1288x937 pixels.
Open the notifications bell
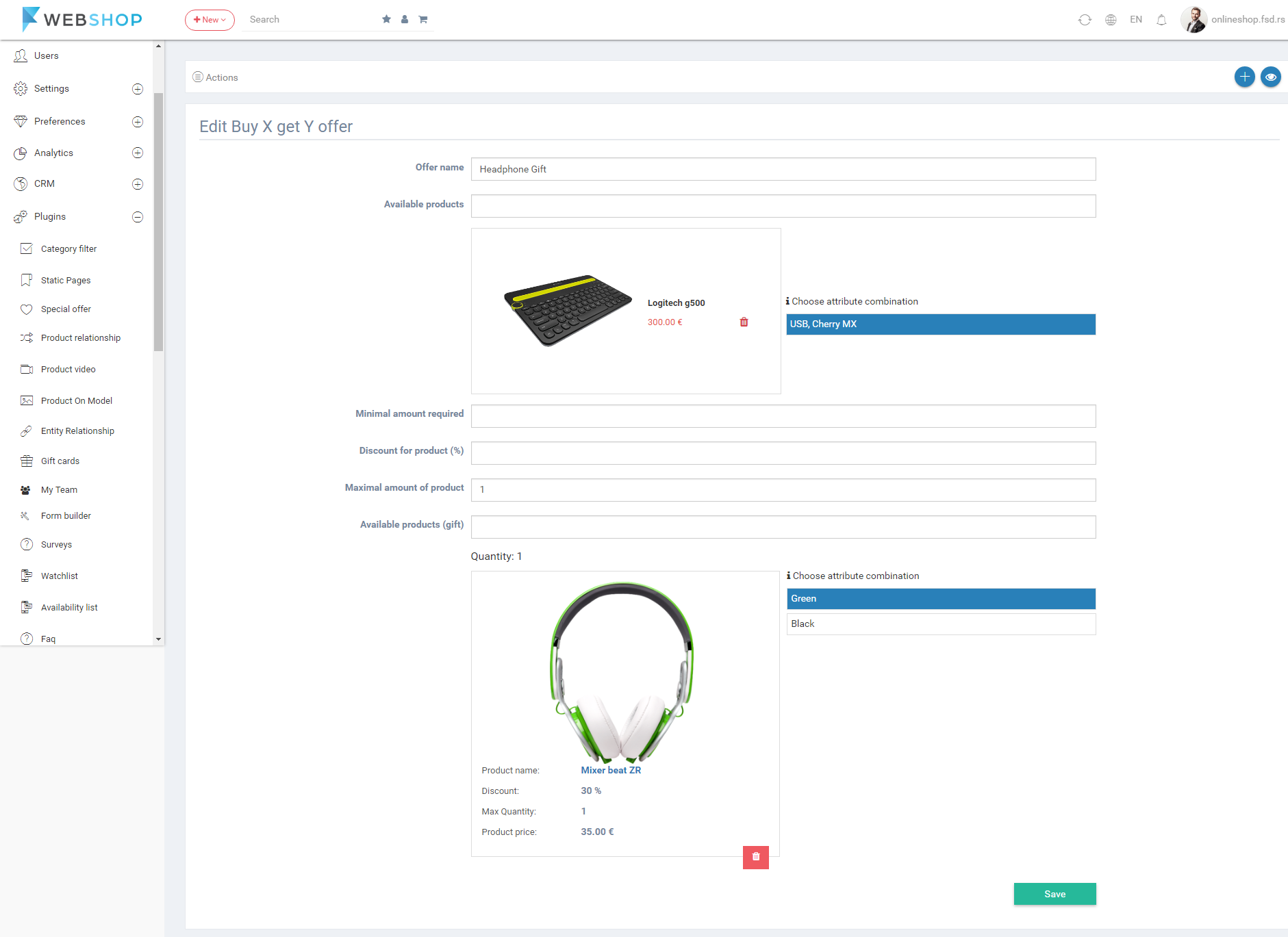point(1161,20)
